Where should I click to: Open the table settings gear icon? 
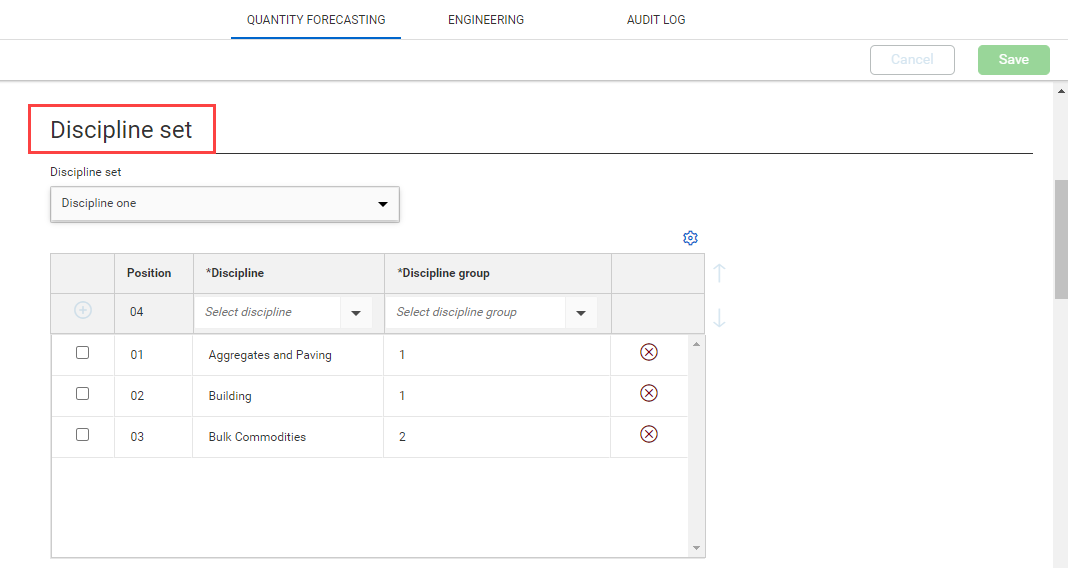pyautogui.click(x=690, y=238)
